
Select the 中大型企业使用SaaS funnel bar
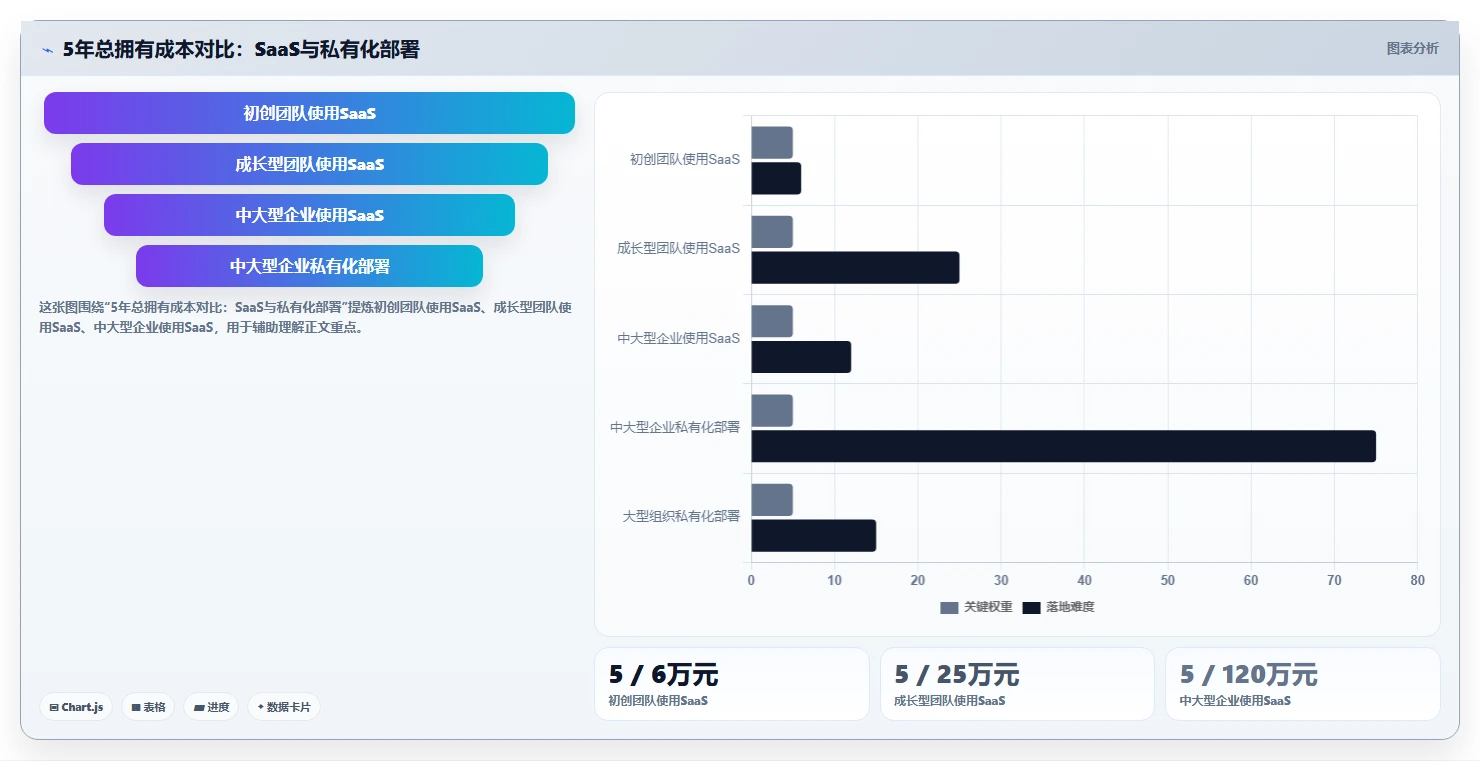[309, 215]
